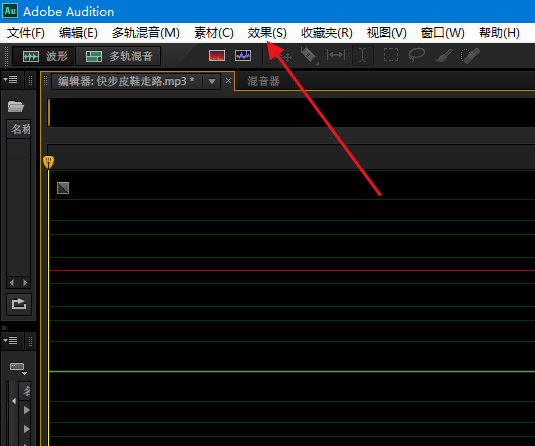This screenshot has height=446, width=535.
Task: Open the 素材(C) menu
Action: pyautogui.click(x=214, y=33)
